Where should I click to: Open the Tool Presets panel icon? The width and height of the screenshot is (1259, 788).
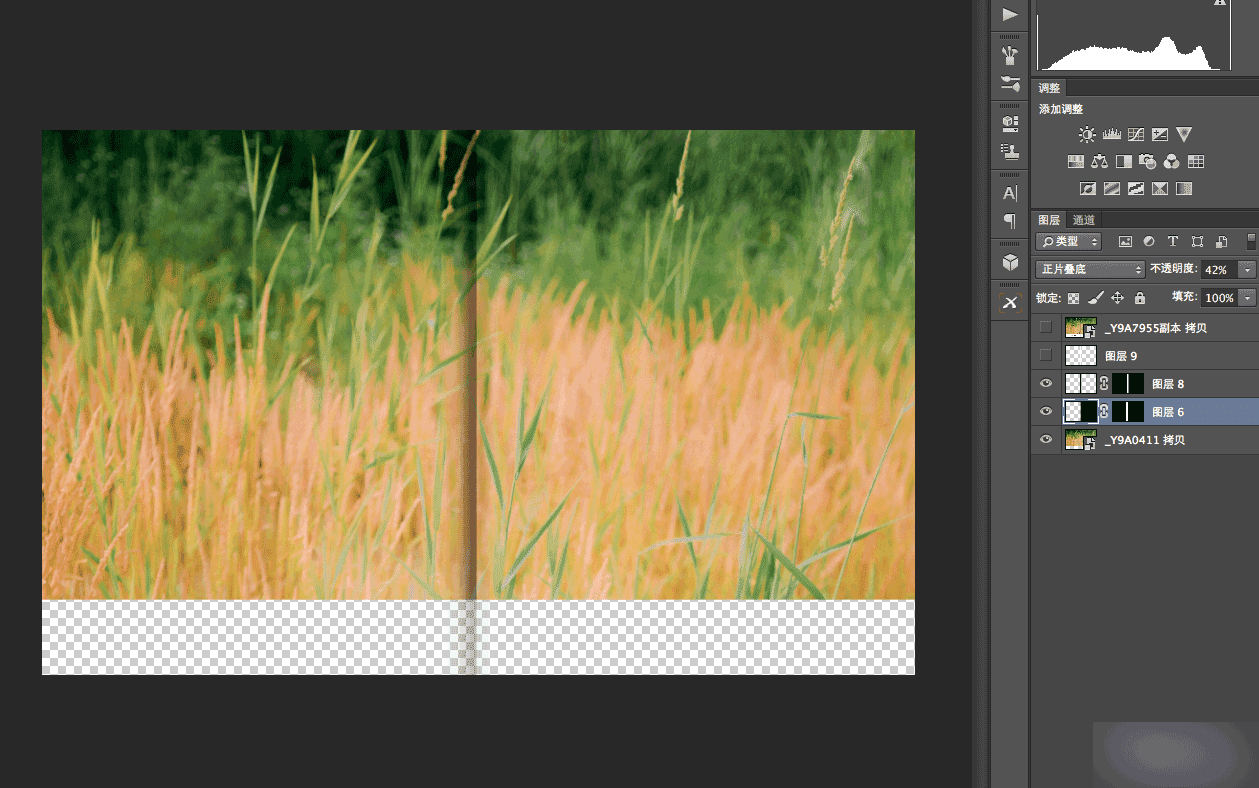pyautogui.click(x=1010, y=123)
